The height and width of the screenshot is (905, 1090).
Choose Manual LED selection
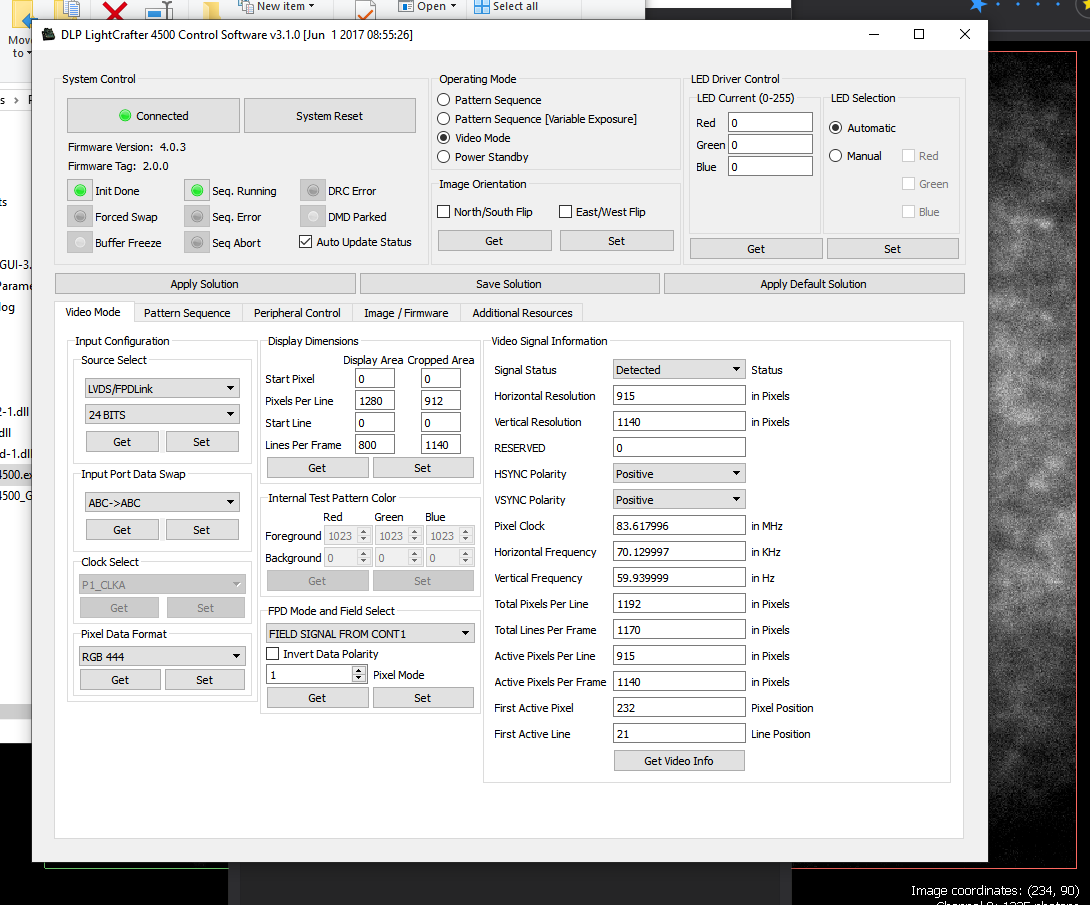click(x=836, y=156)
